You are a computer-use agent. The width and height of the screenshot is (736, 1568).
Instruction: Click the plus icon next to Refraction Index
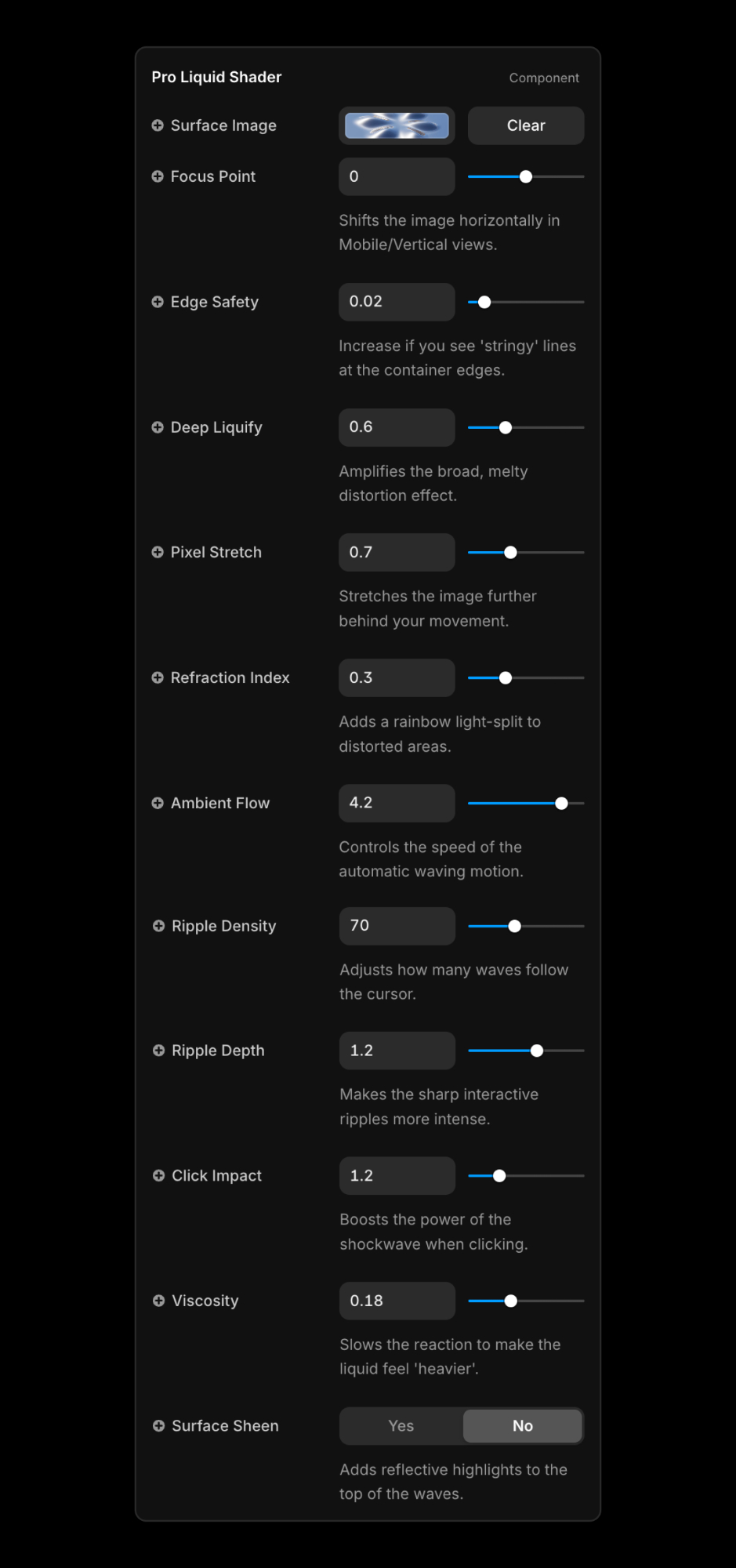(158, 677)
